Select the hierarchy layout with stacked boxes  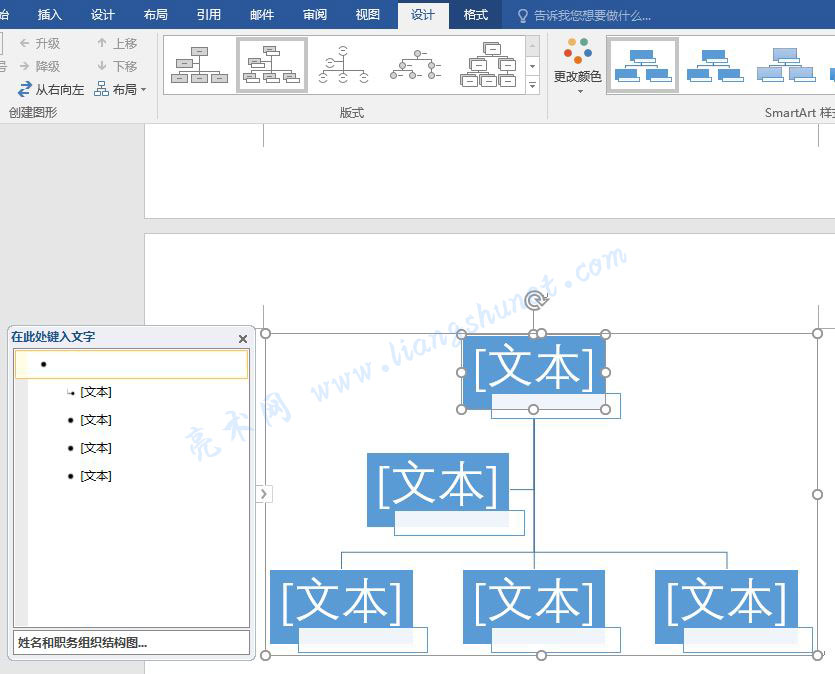tap(488, 65)
